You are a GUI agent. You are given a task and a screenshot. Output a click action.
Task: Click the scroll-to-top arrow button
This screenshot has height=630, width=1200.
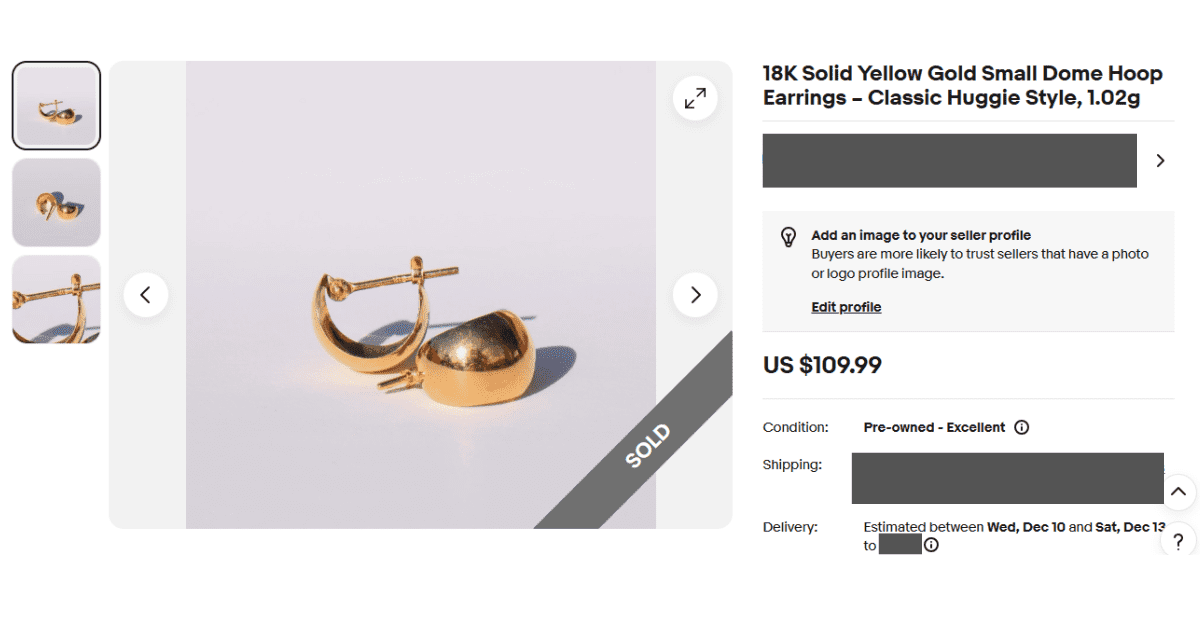tap(1178, 491)
